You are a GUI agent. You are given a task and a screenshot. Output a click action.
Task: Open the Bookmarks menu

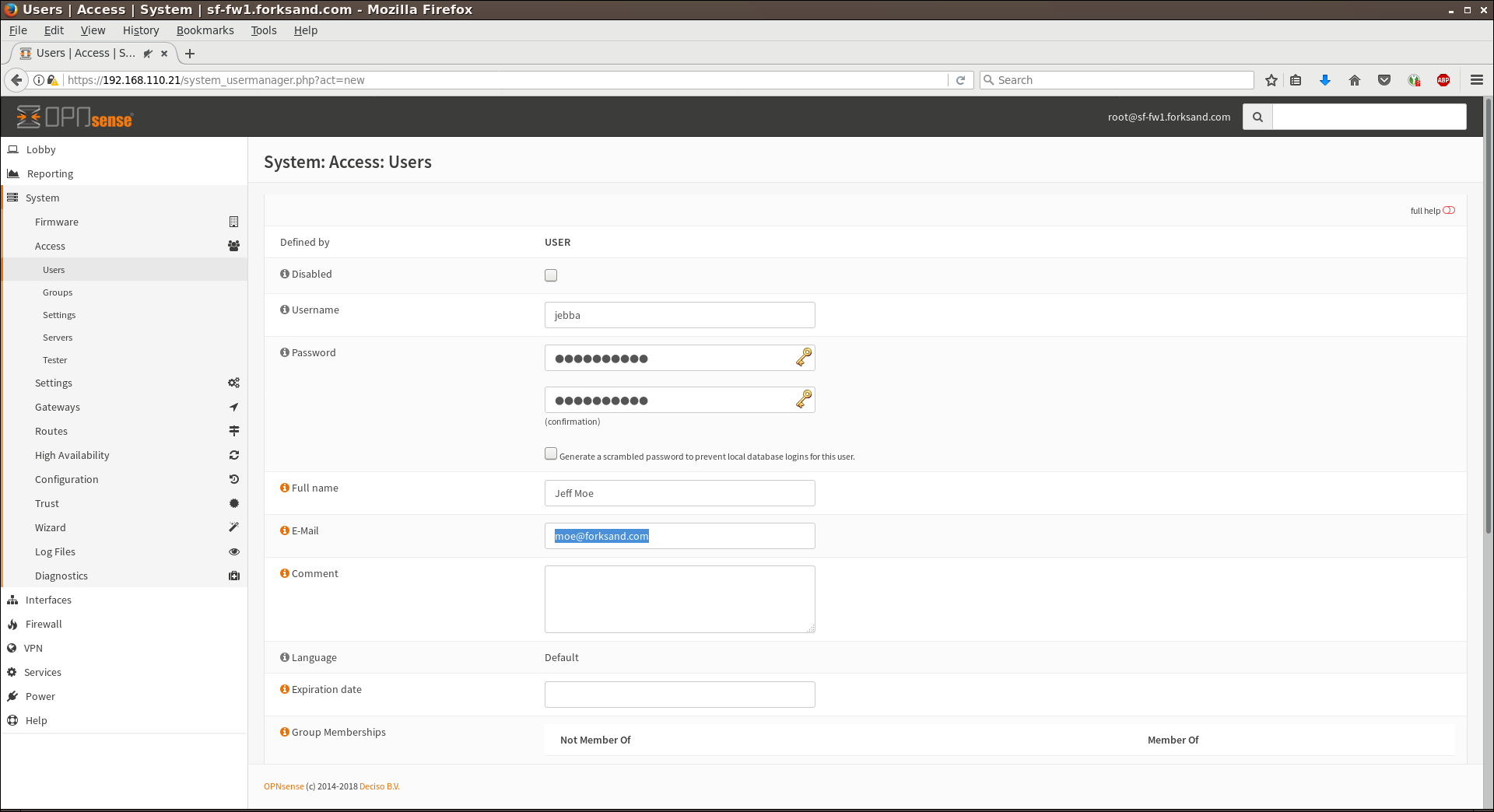click(205, 30)
